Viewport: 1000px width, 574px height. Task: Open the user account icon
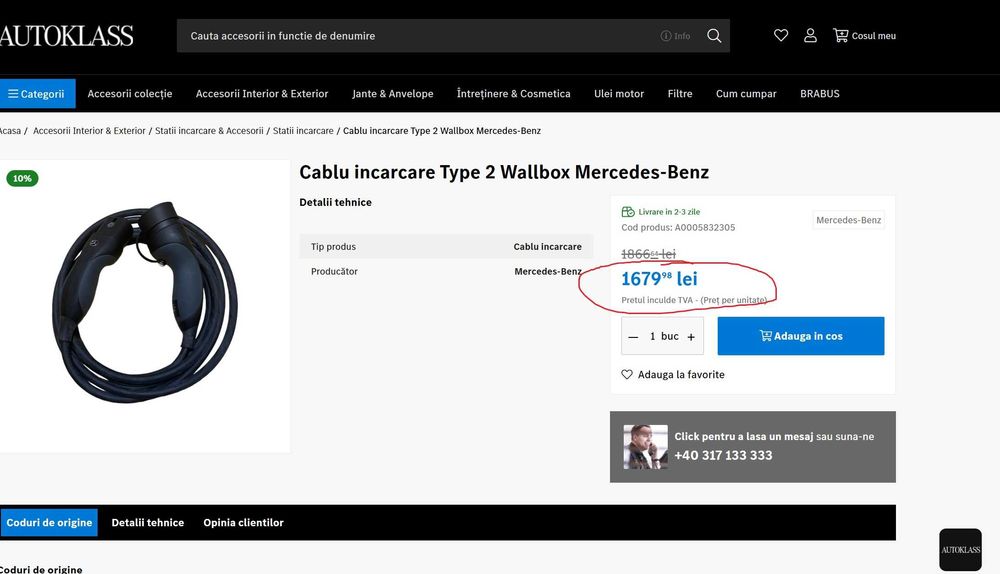(810, 36)
